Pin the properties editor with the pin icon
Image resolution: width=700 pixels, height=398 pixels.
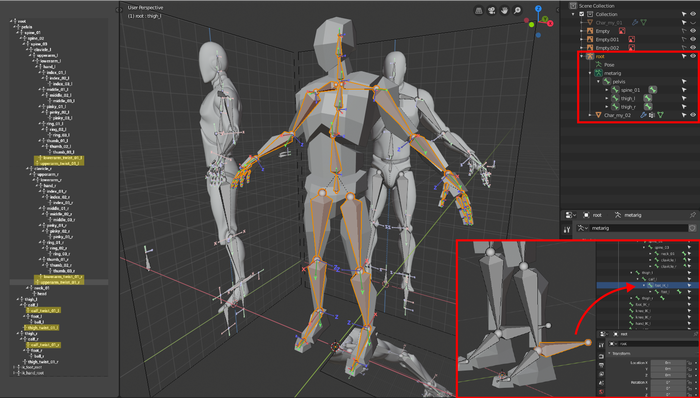point(693,215)
